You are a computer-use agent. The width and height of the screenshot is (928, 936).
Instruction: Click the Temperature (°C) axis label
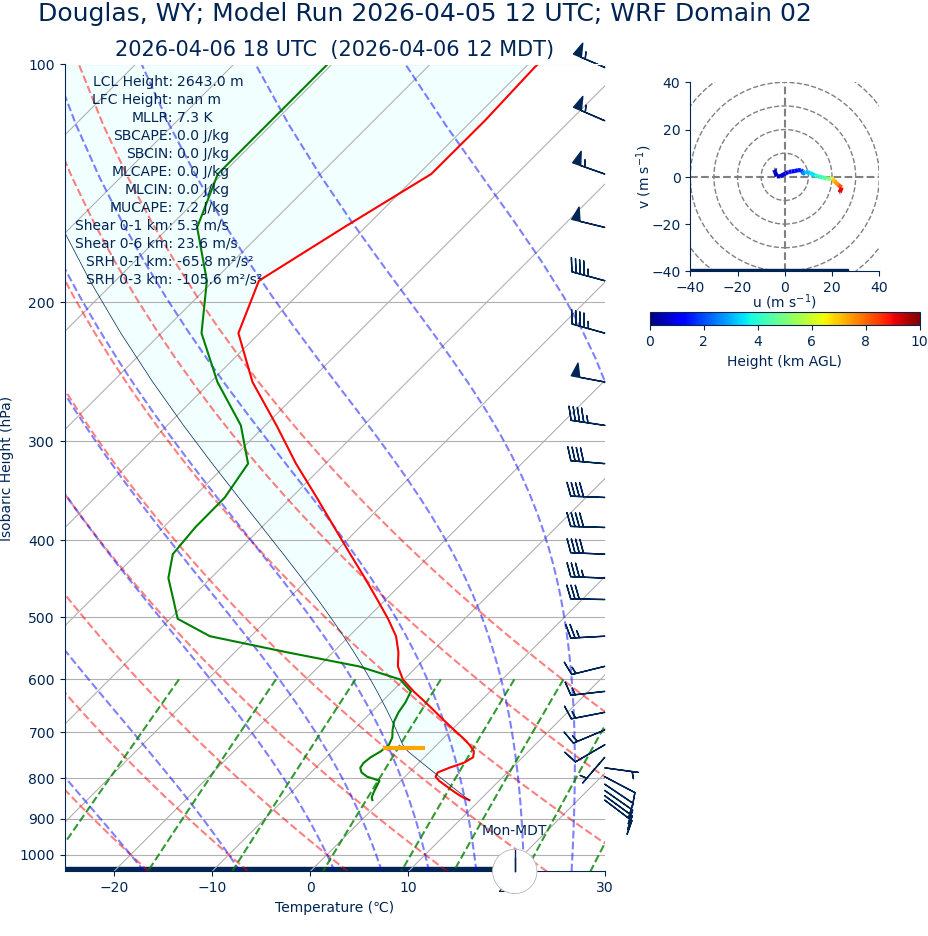coord(334,907)
